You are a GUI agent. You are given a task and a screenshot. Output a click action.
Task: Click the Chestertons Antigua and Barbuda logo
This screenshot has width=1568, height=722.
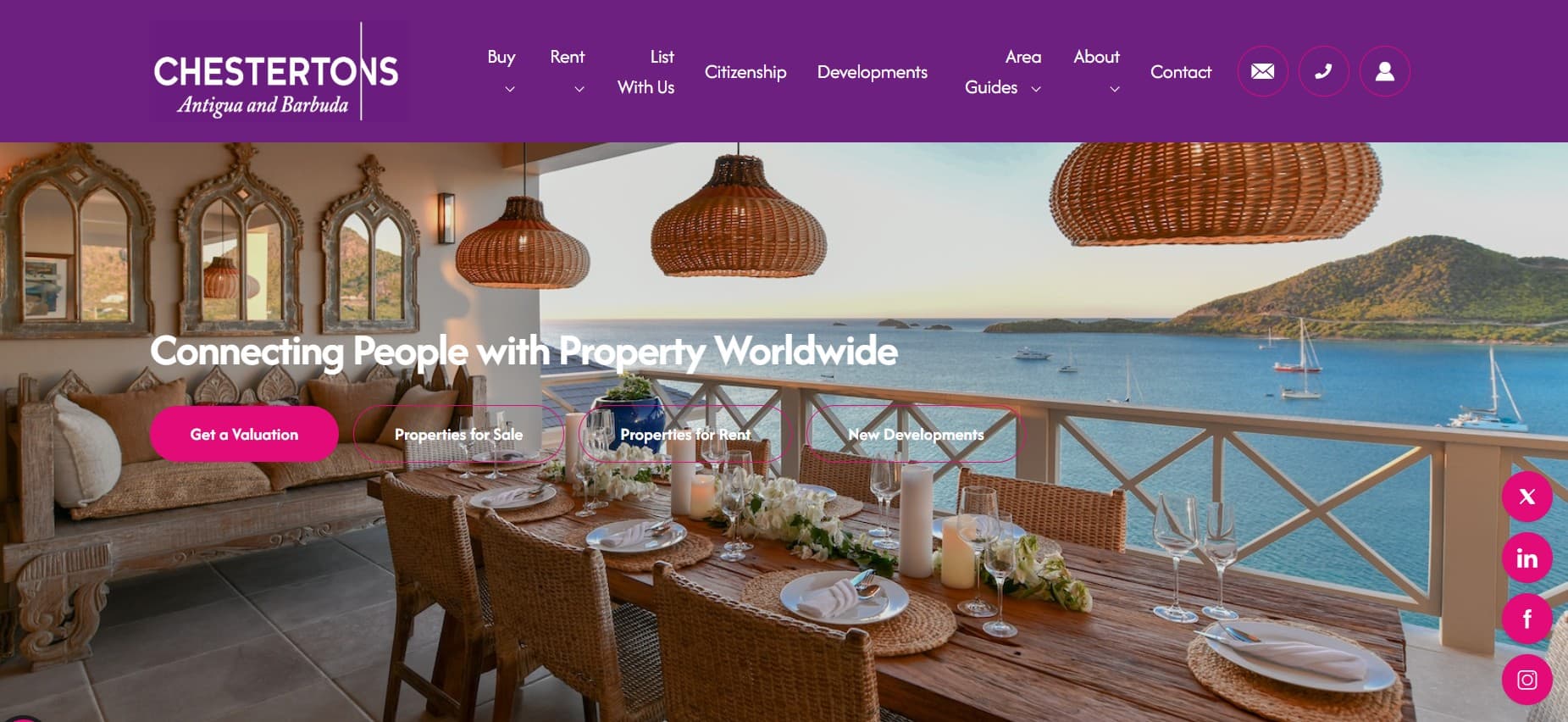click(x=276, y=71)
